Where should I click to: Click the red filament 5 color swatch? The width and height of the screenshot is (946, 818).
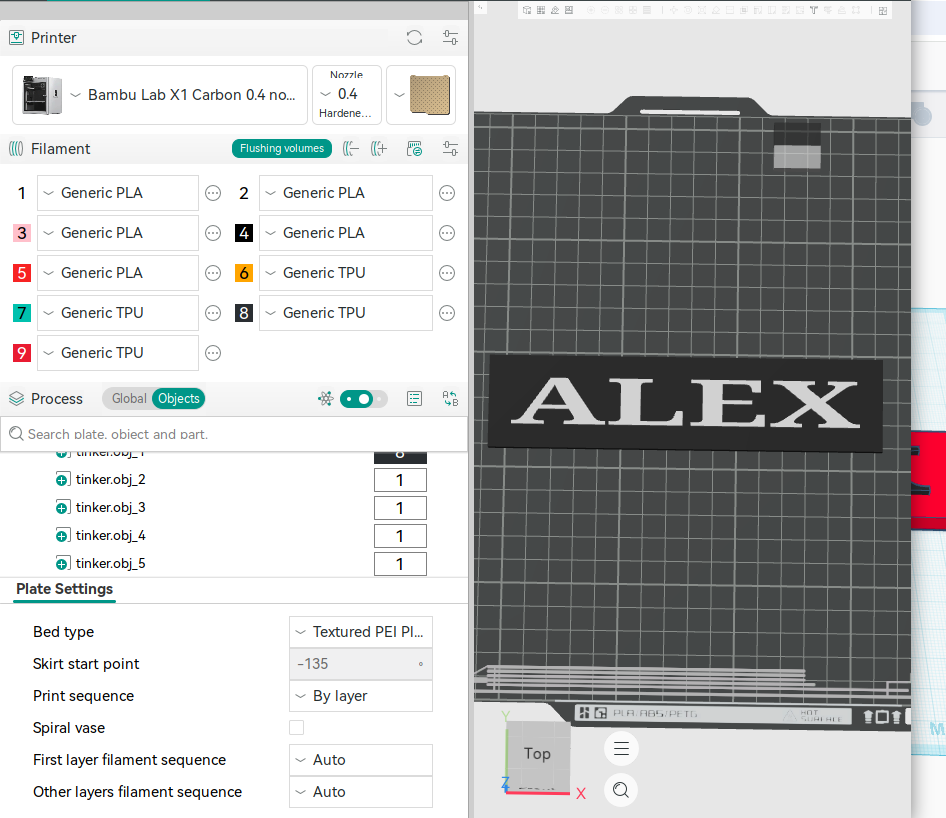[x=22, y=273]
